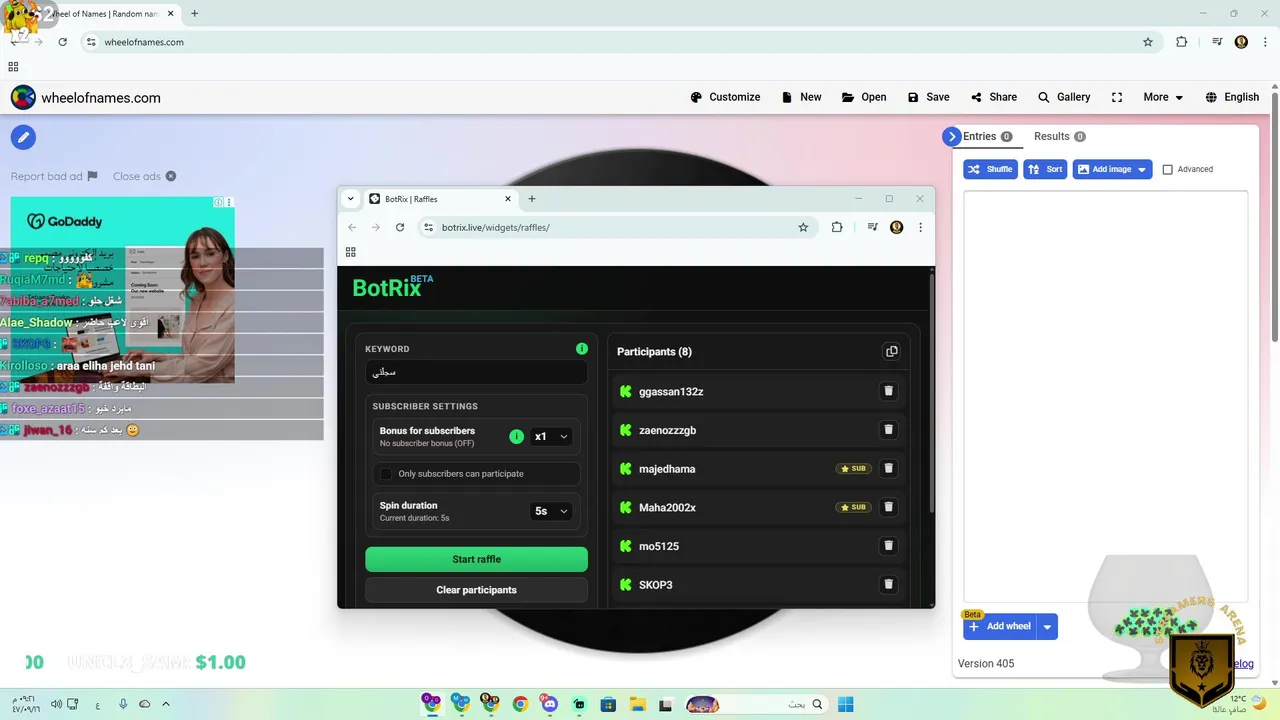Open the tab search dropdown in BotRix window

click(350, 199)
